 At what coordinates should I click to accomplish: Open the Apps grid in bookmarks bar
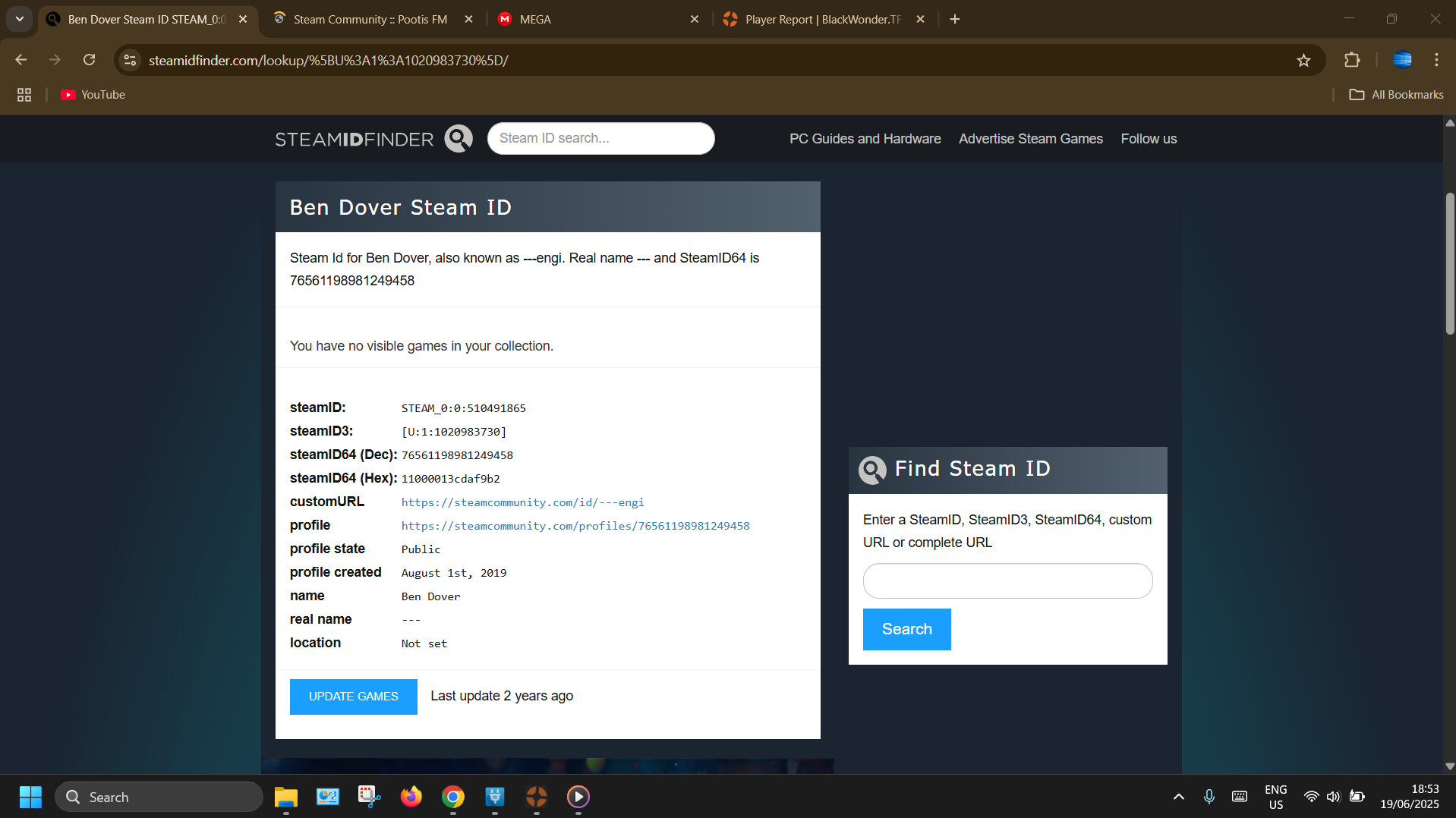point(24,95)
